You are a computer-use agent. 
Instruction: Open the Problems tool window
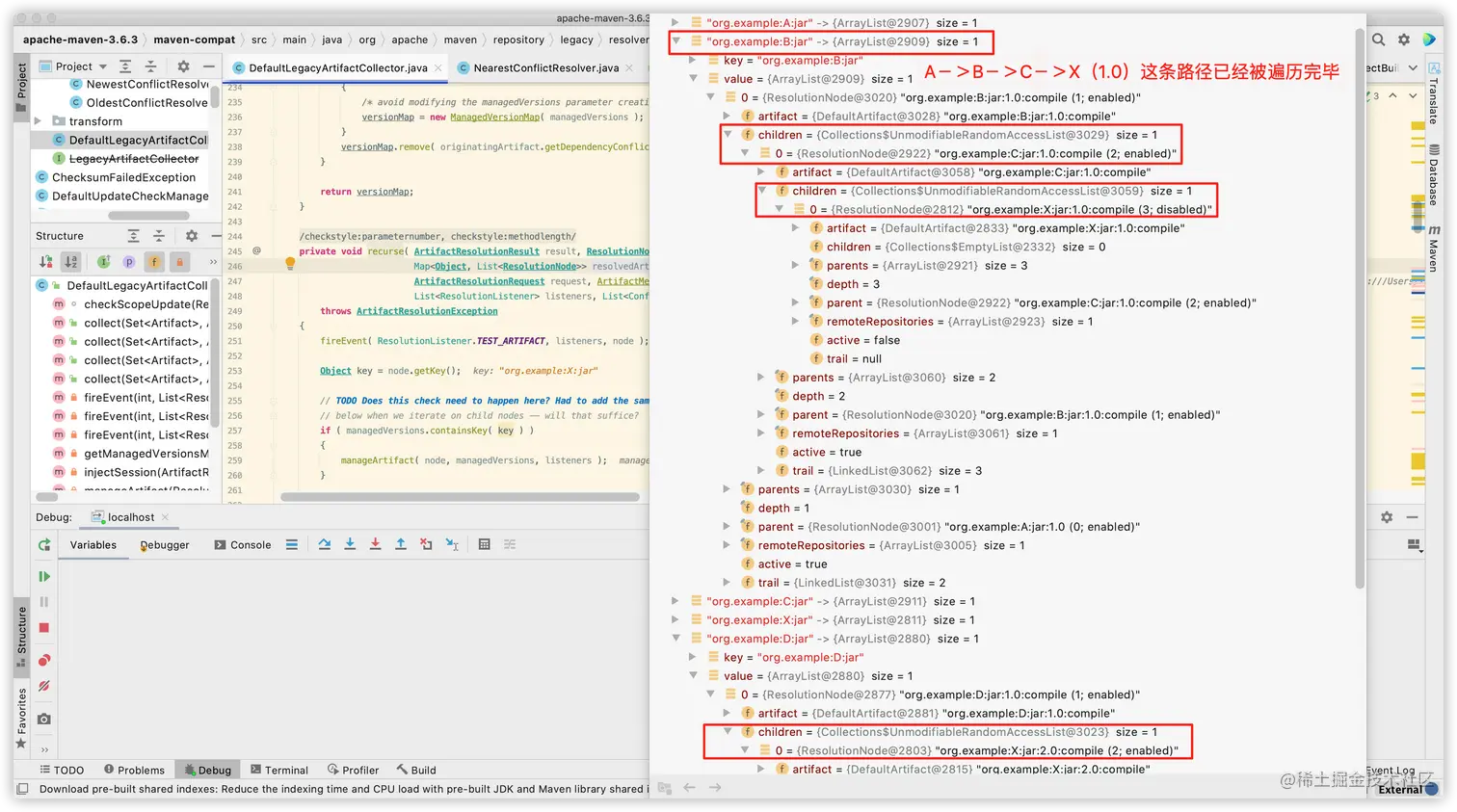(x=134, y=771)
